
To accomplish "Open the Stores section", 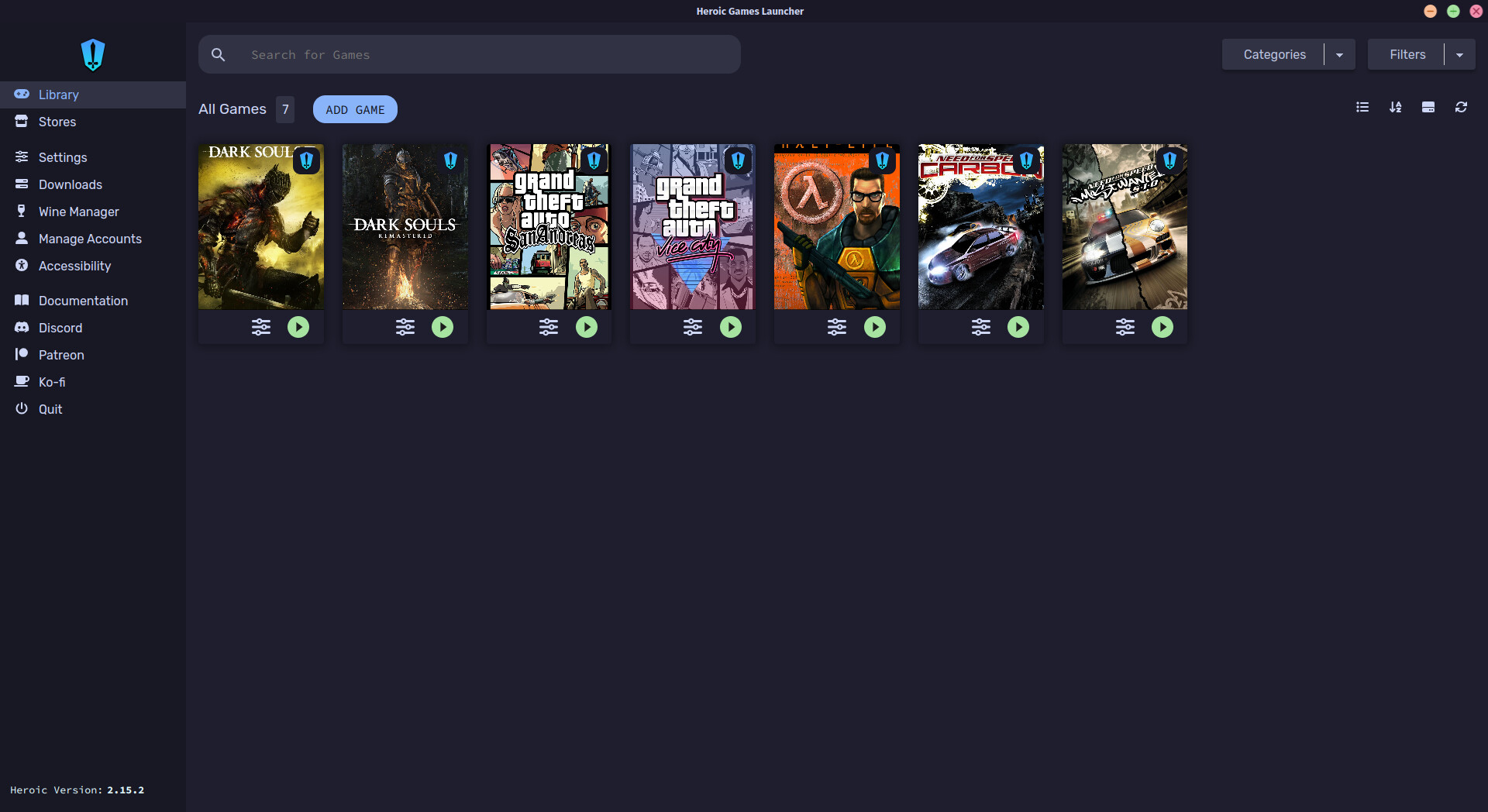I will [93, 122].
